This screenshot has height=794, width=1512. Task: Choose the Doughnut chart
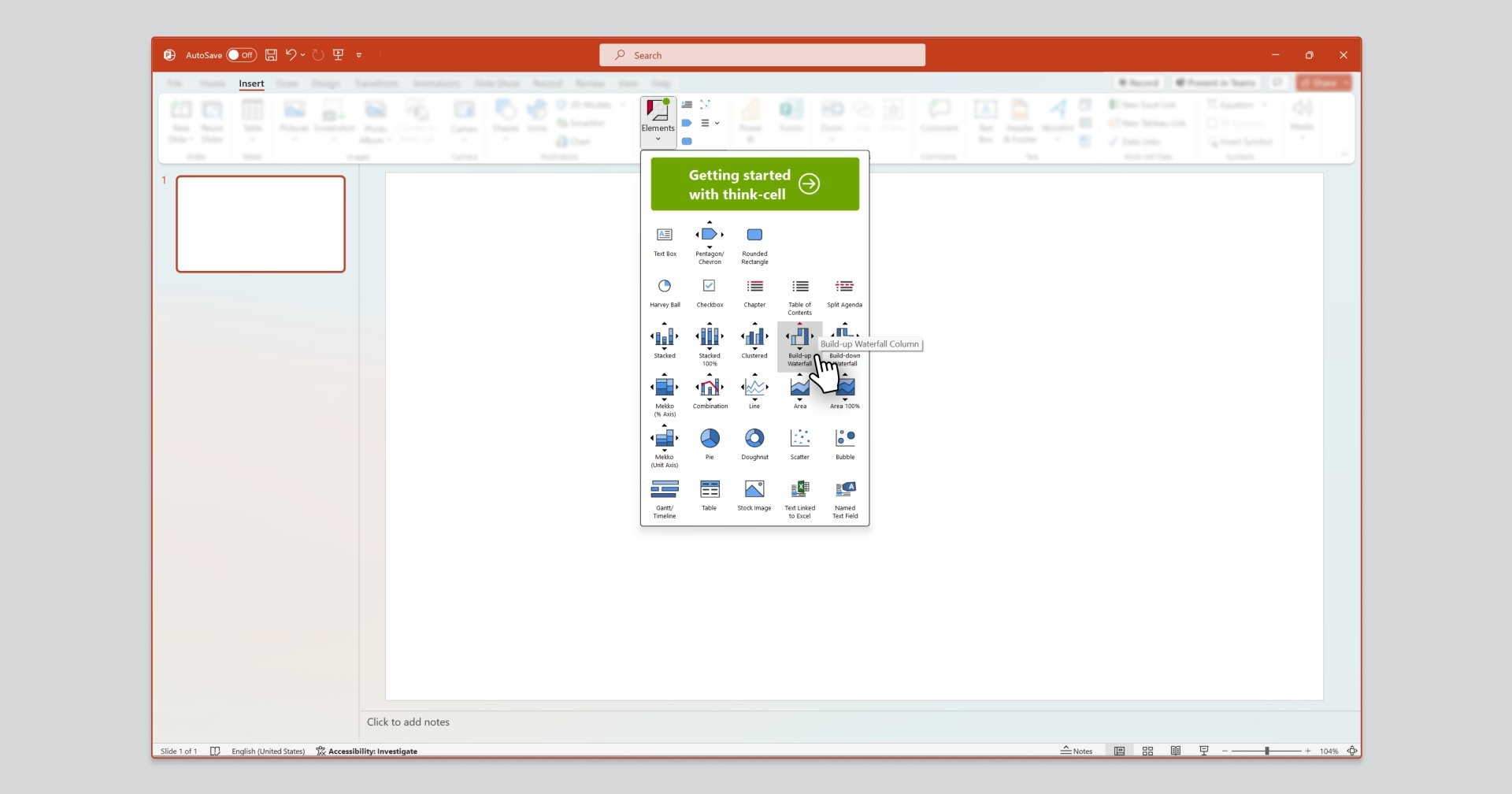pyautogui.click(x=754, y=443)
